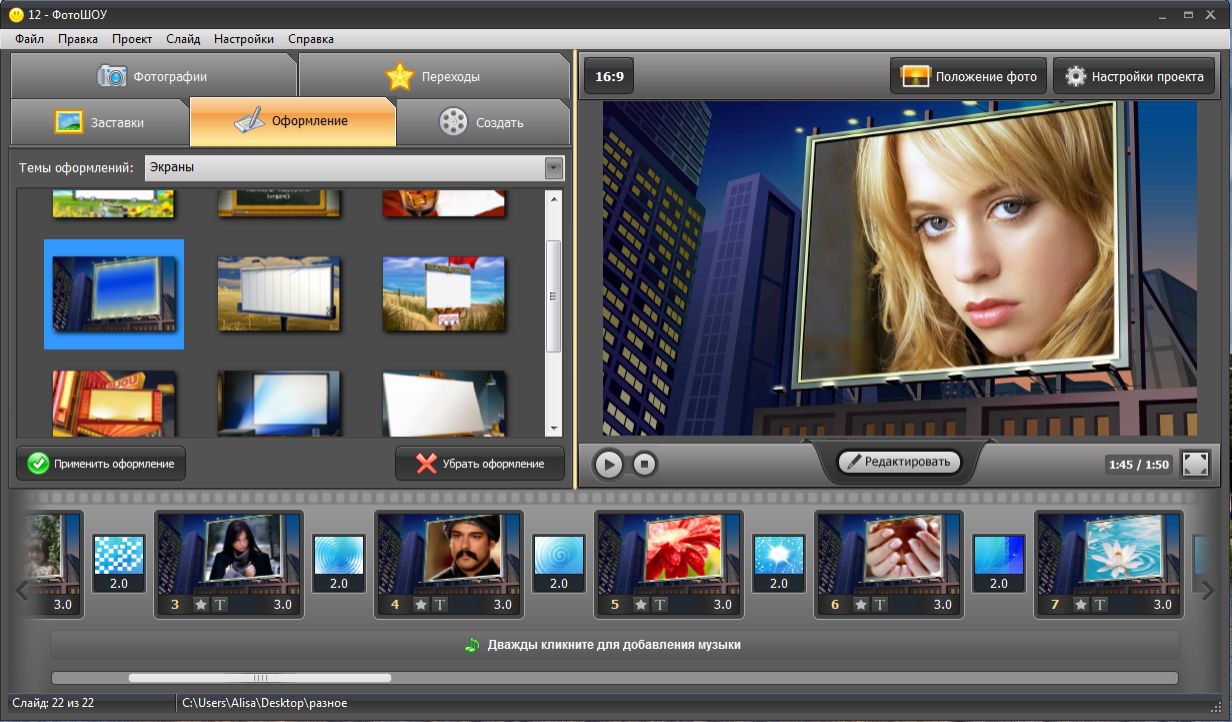Viewport: 1232px width, 722px height.
Task: Click the timeline horizontal scrollbar thumb
Action: (x=260, y=678)
